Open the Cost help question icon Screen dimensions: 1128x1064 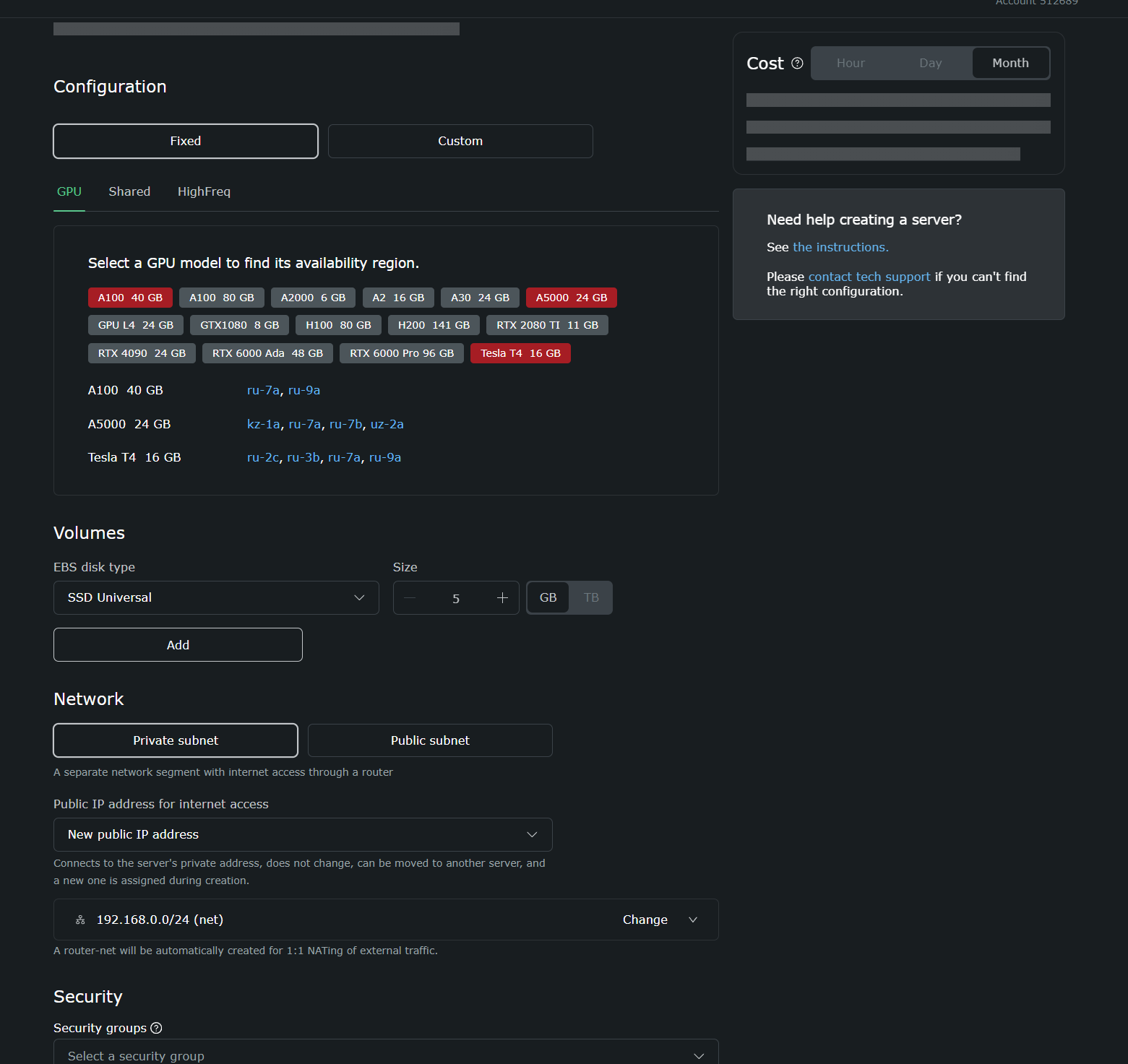point(797,64)
